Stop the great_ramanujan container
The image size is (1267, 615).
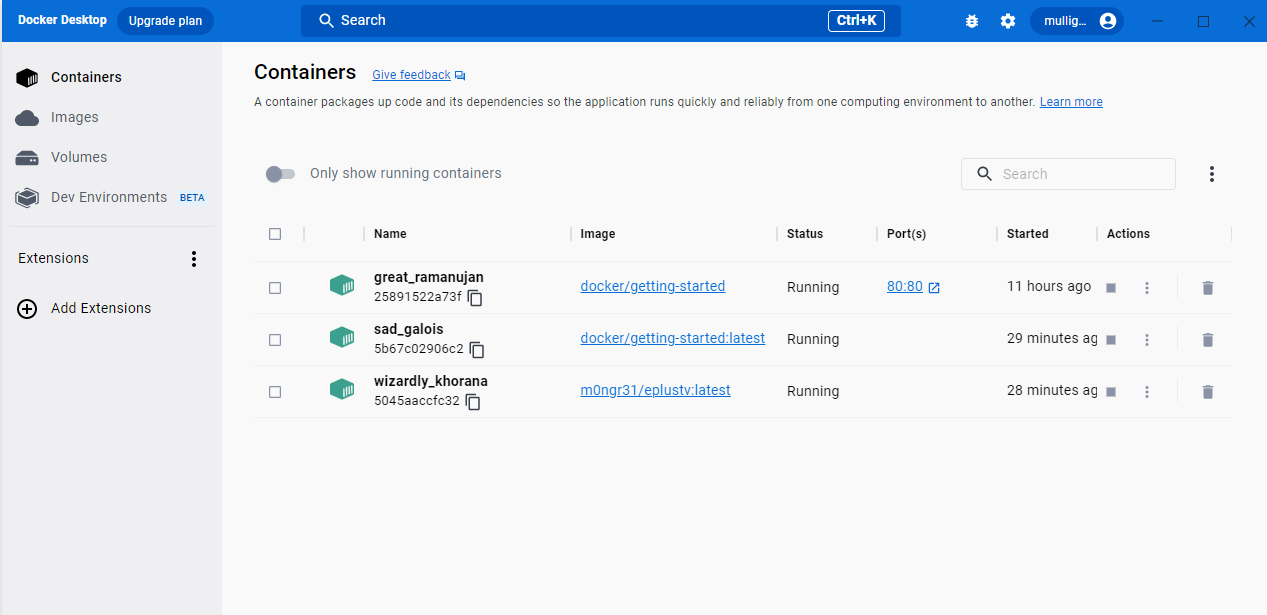click(1110, 287)
